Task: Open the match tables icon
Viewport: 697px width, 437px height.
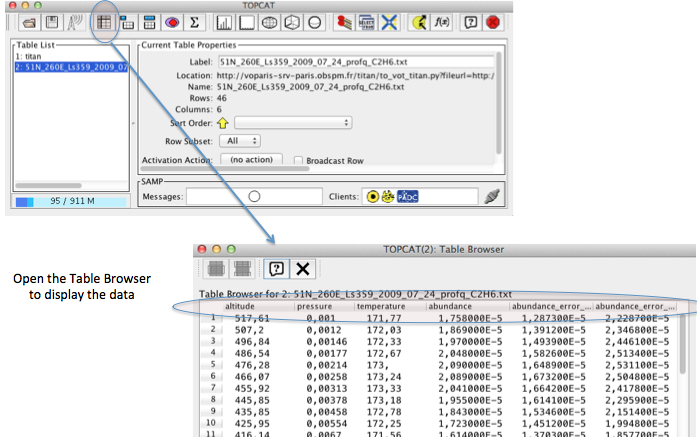Action: [344, 23]
